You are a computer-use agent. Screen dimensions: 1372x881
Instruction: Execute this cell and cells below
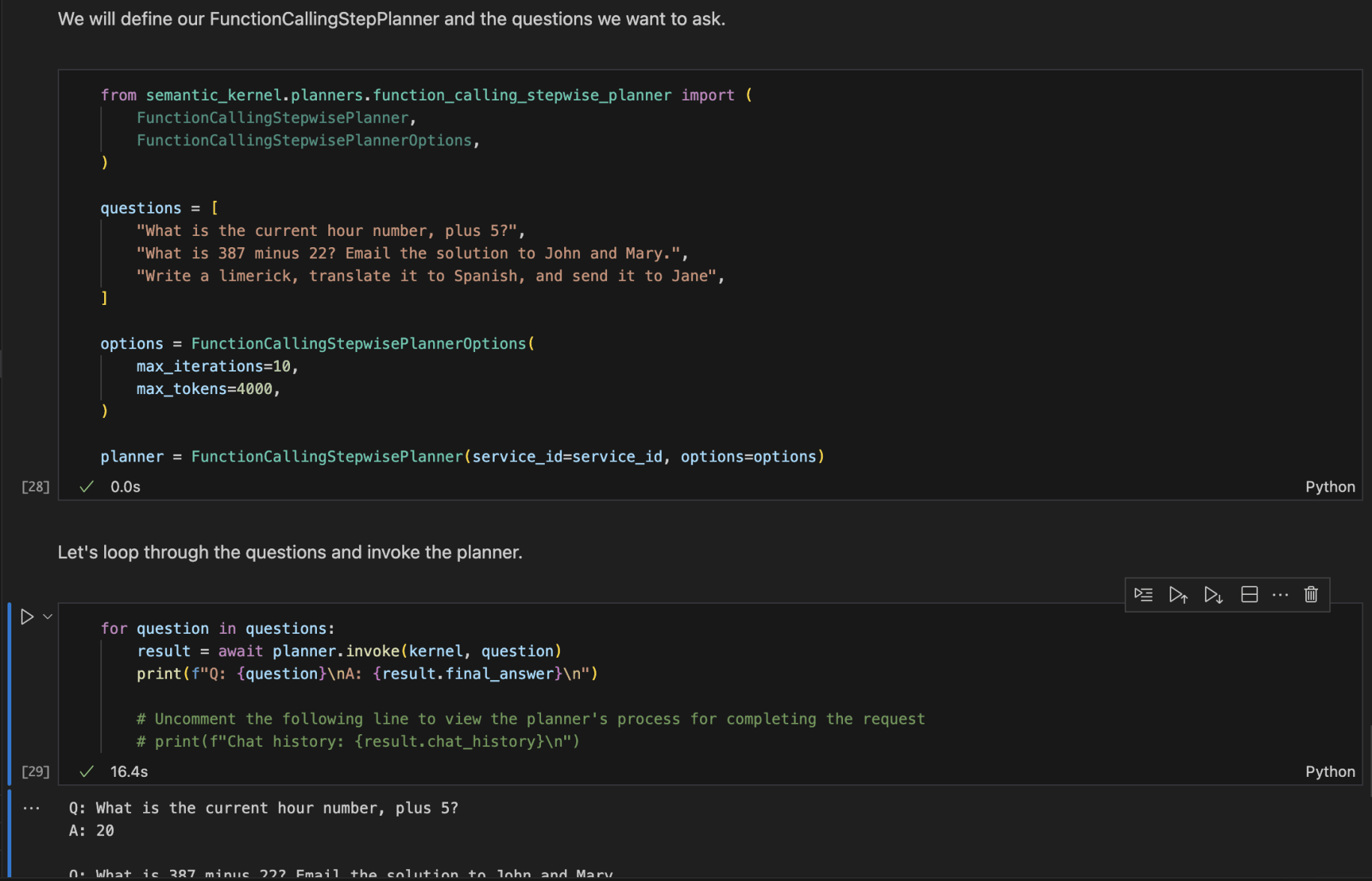point(1213,595)
